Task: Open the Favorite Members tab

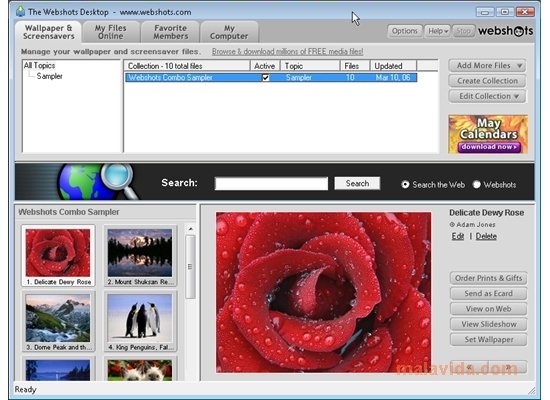Action: tap(170, 32)
